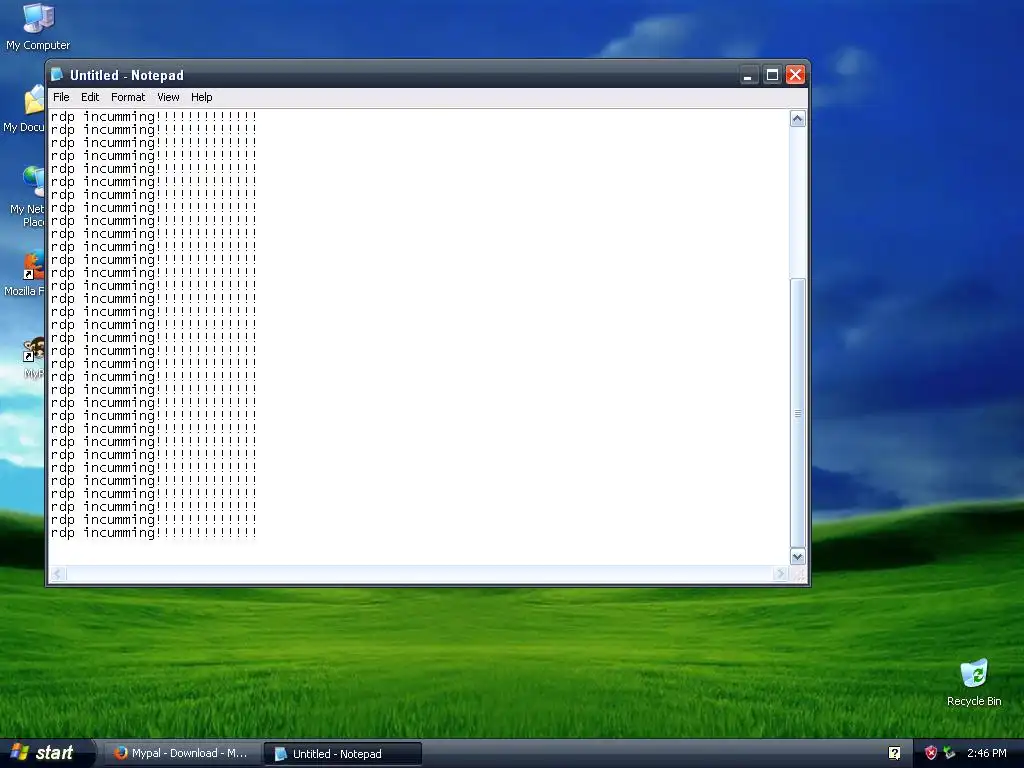
Task: Select the MyPal monkey desktop shortcut
Action: [33, 358]
